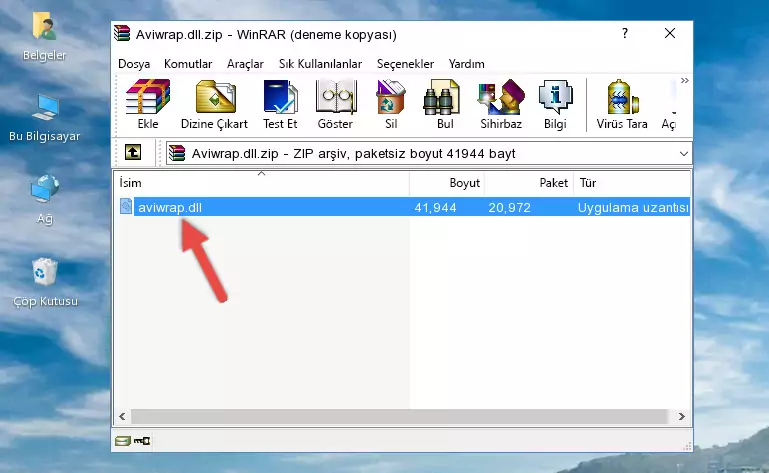Screen dimensions: 769x473
Task: Open the address bar path dropdown
Action: [684, 154]
